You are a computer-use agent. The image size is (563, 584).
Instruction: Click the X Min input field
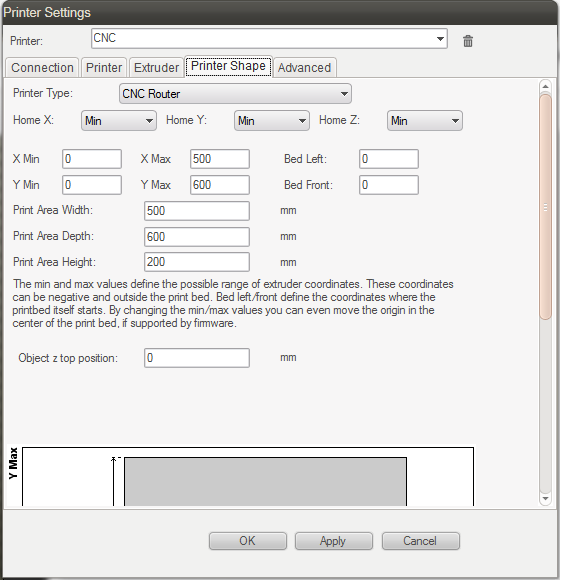click(x=92, y=160)
